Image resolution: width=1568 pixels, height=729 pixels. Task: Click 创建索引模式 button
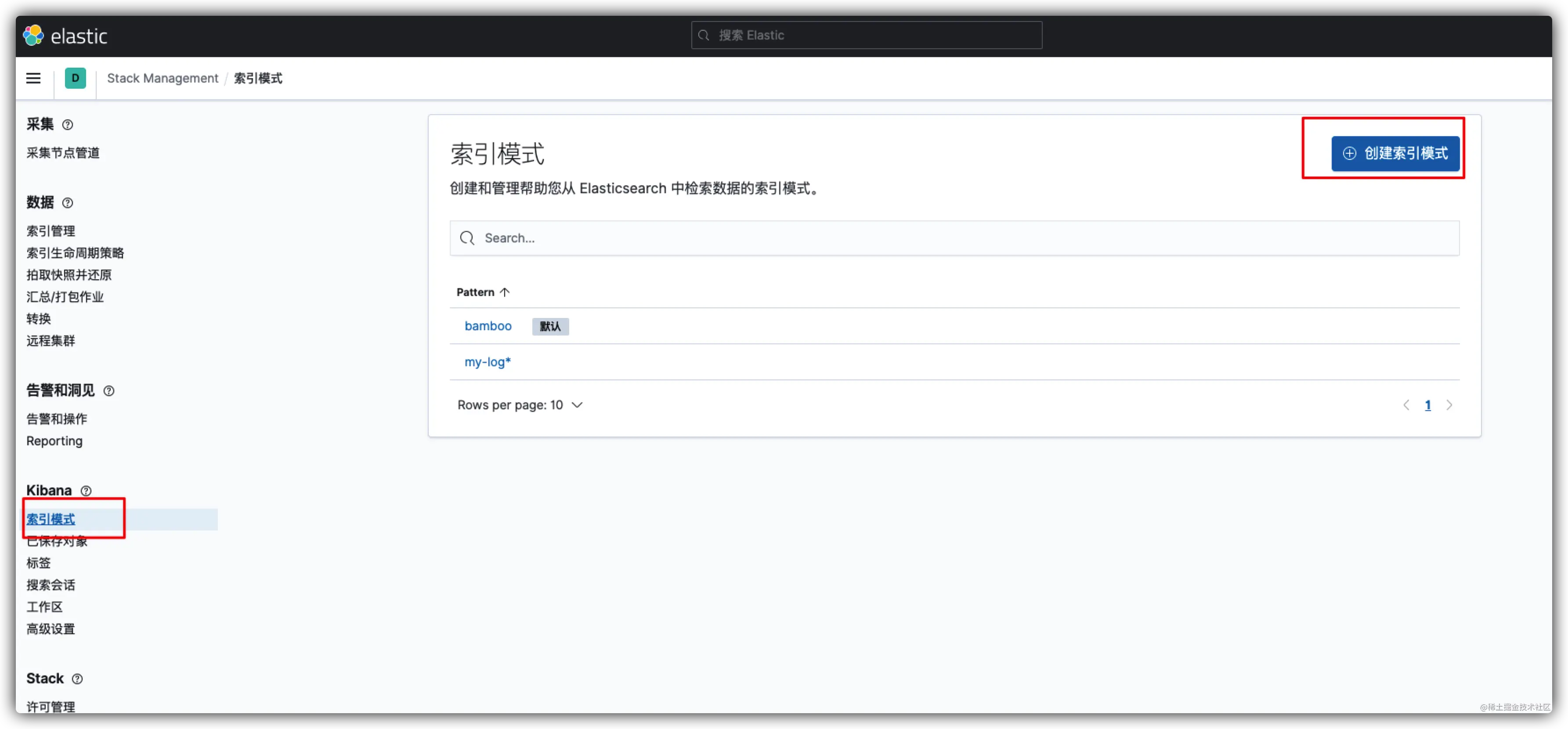point(1395,153)
